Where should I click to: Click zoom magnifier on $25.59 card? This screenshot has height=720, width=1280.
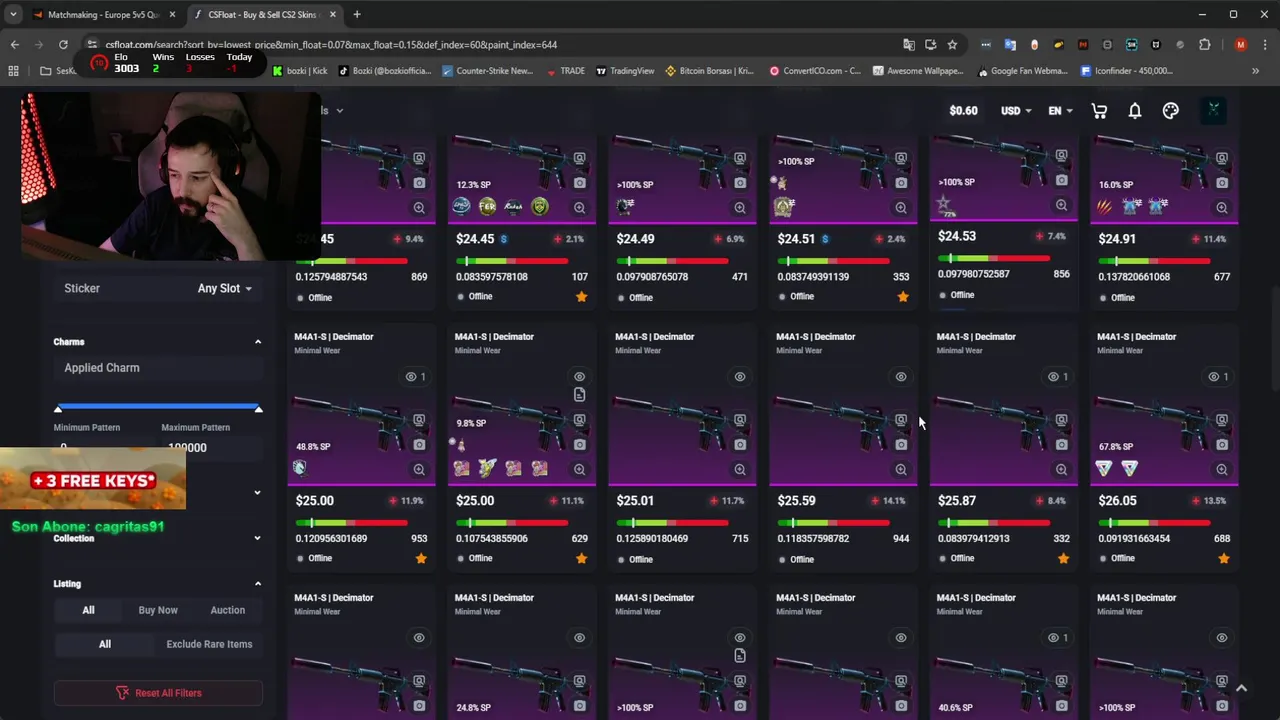pyautogui.click(x=901, y=469)
